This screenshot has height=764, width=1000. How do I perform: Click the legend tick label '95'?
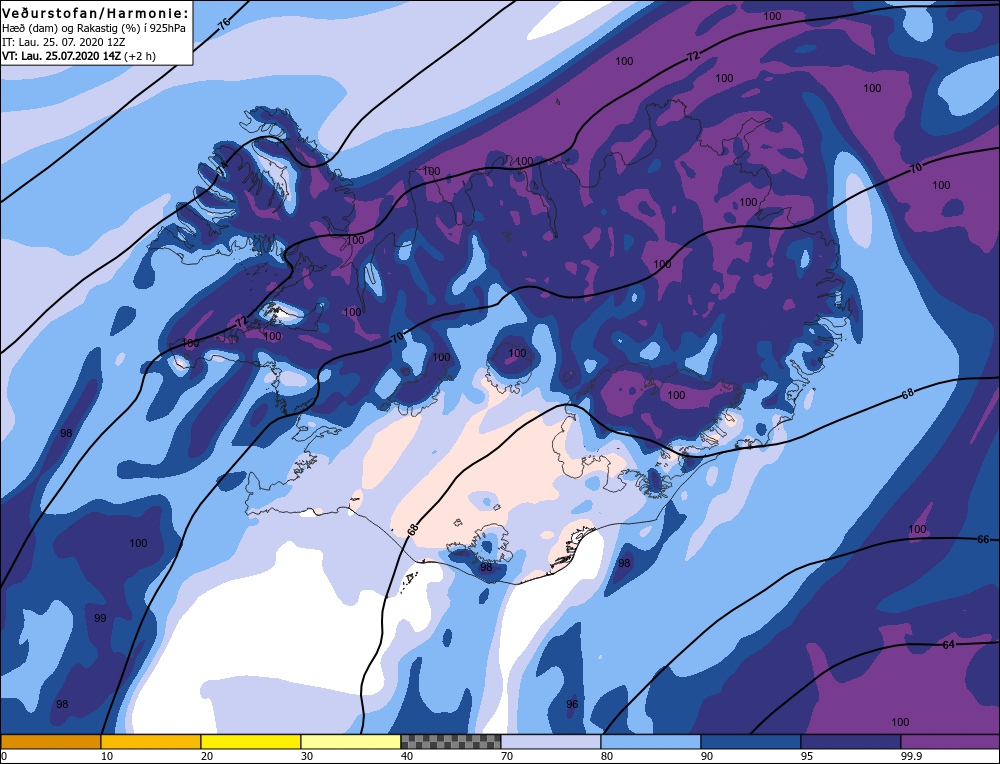pyautogui.click(x=807, y=756)
